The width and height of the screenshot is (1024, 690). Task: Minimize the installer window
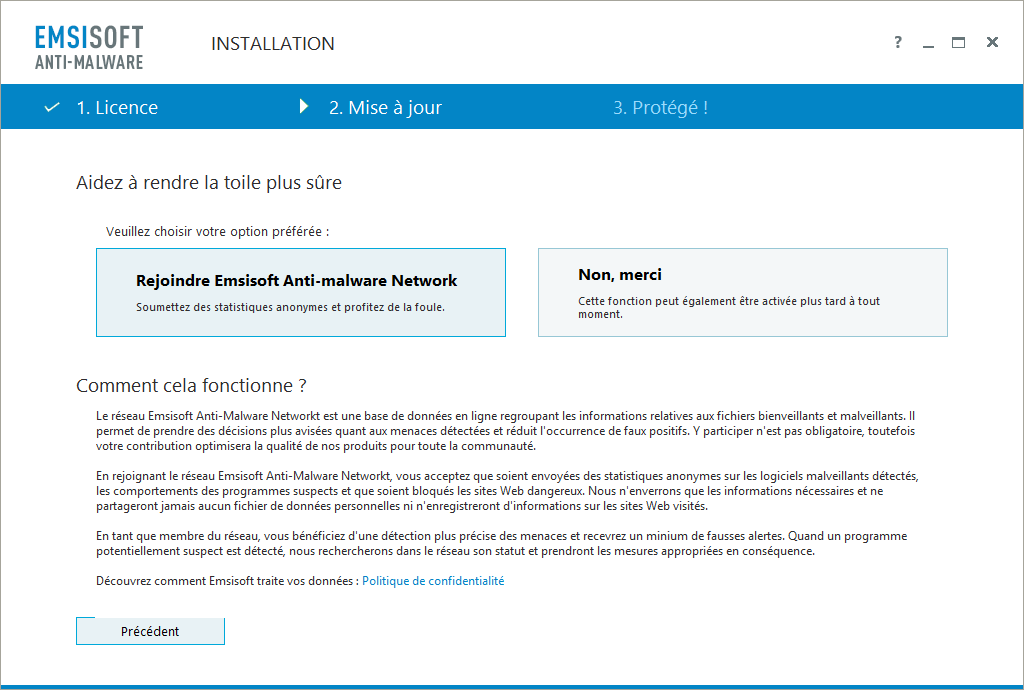tap(928, 43)
